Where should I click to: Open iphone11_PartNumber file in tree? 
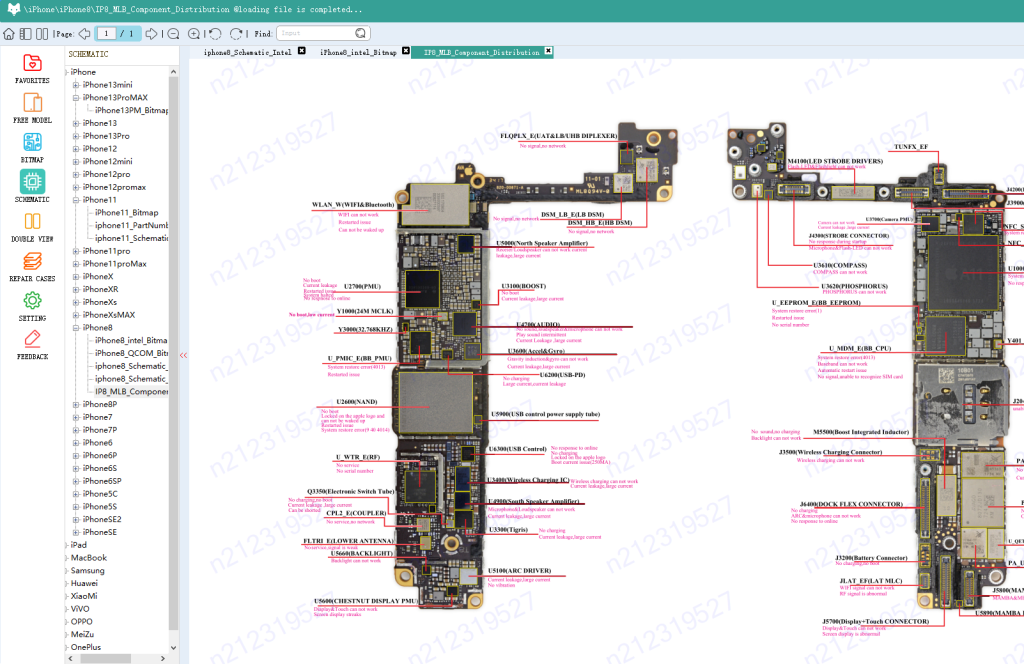[131, 225]
